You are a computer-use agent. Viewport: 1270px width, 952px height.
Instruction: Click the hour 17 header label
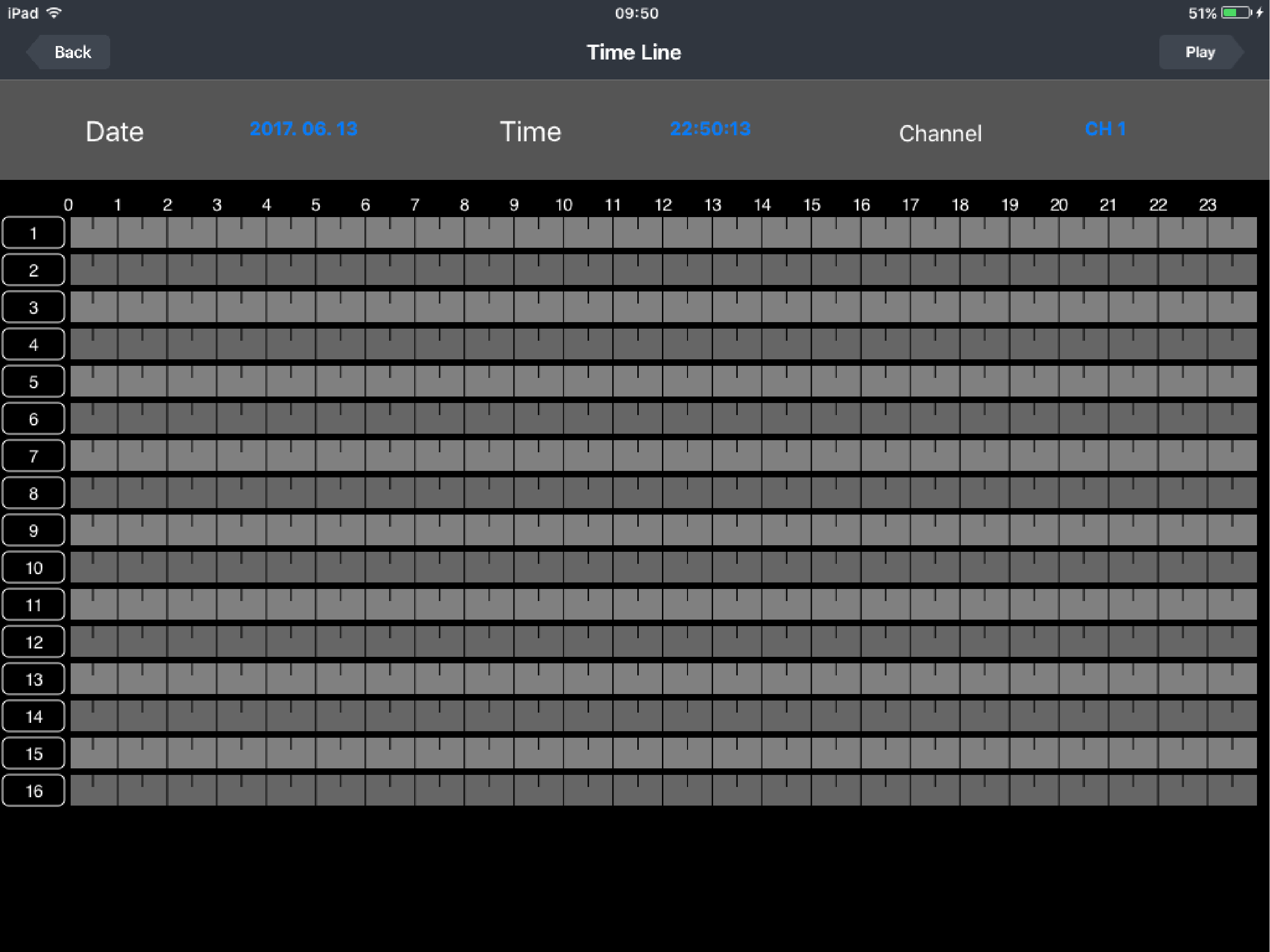pos(911,205)
